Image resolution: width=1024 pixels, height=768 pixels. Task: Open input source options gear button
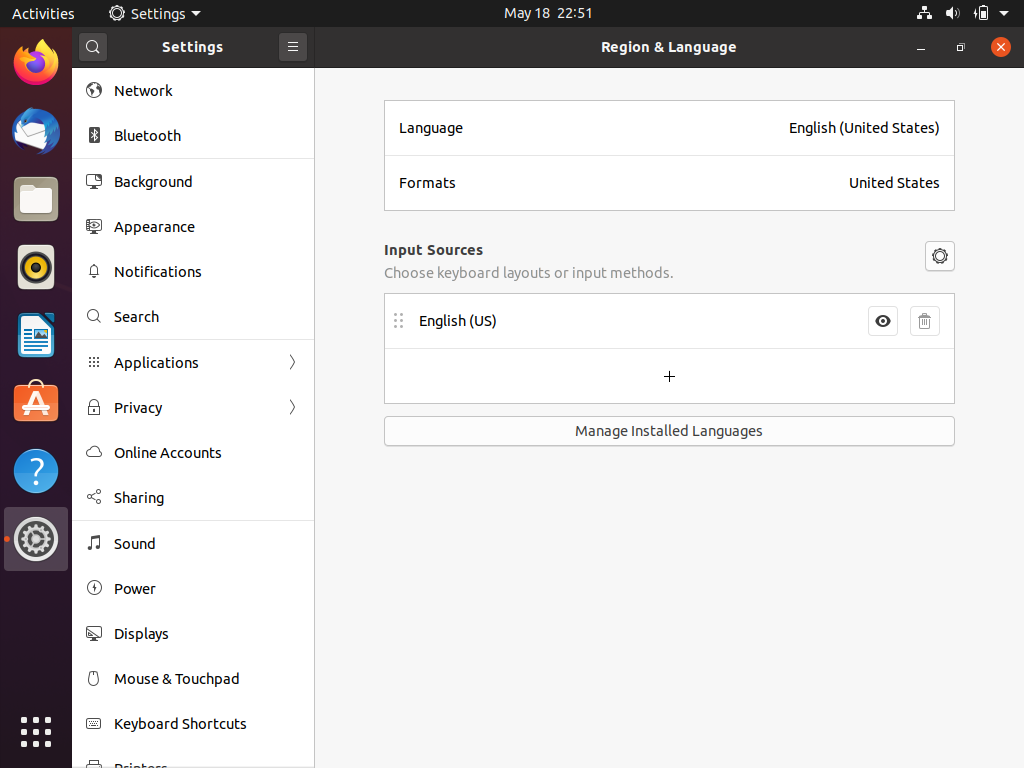pos(939,256)
